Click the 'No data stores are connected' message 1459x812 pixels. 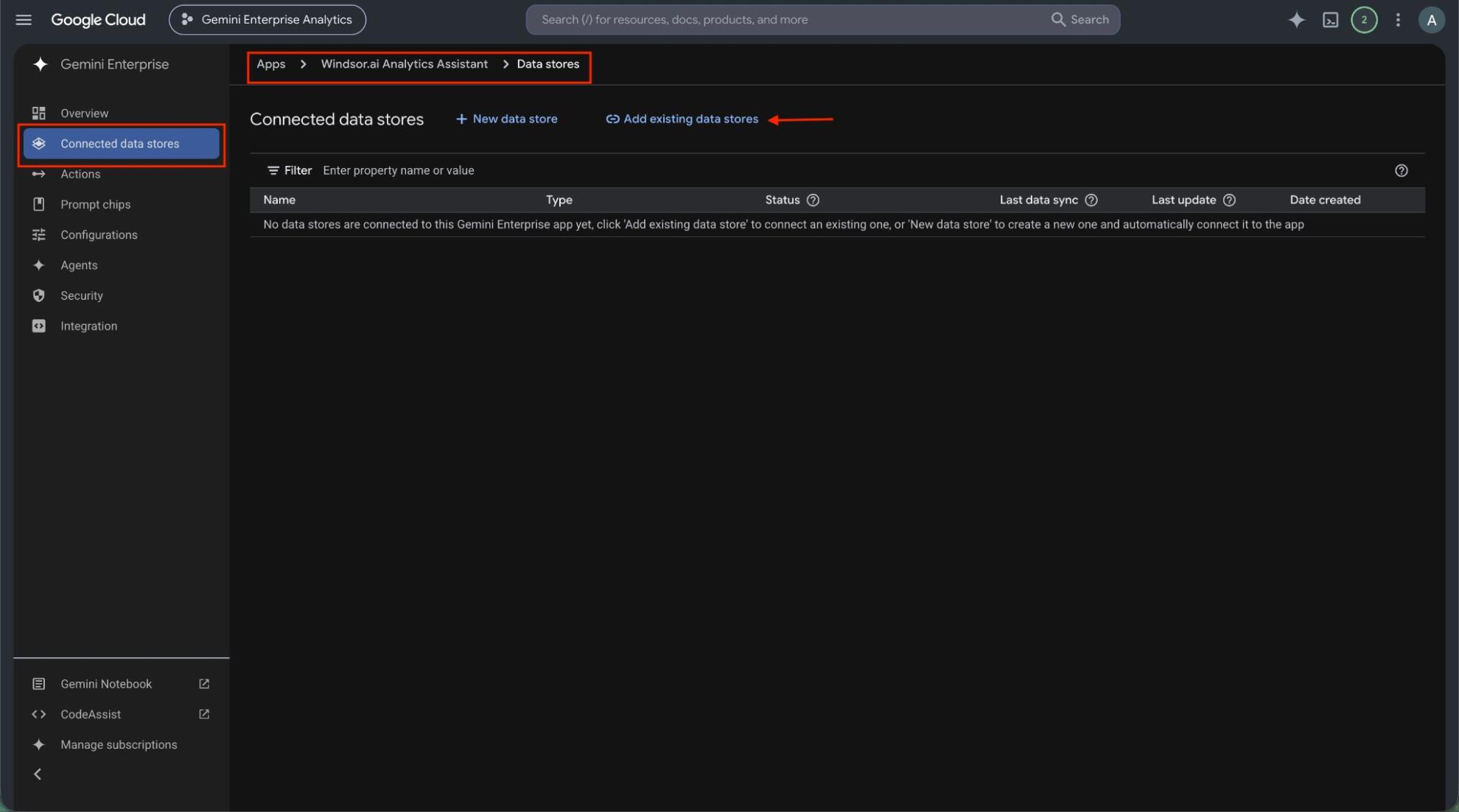[x=783, y=225]
